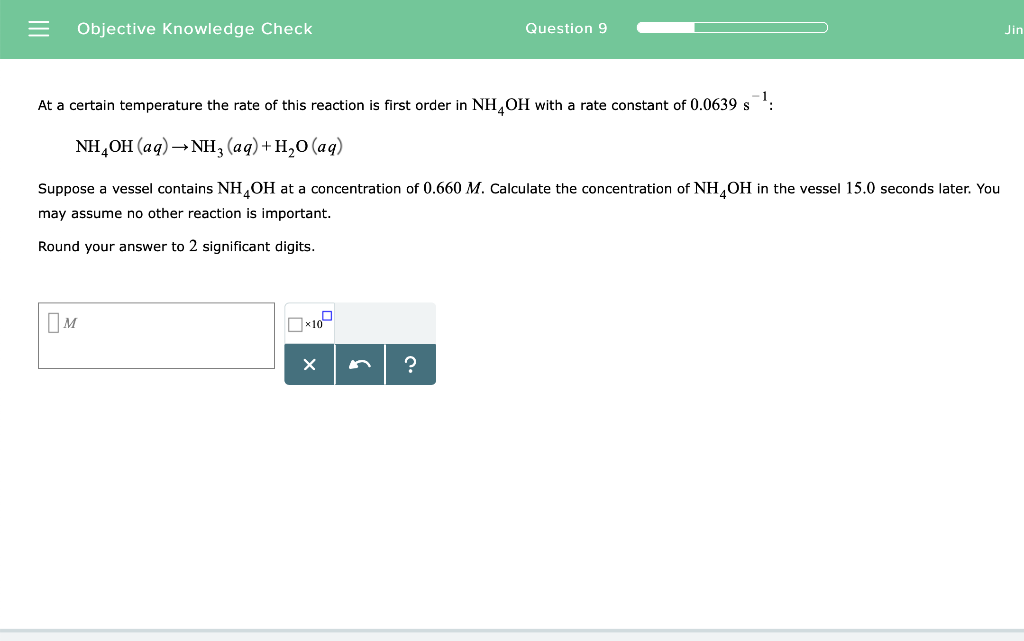Insert scientific notation with the ×10 button
The height and width of the screenshot is (641, 1024).
point(308,323)
